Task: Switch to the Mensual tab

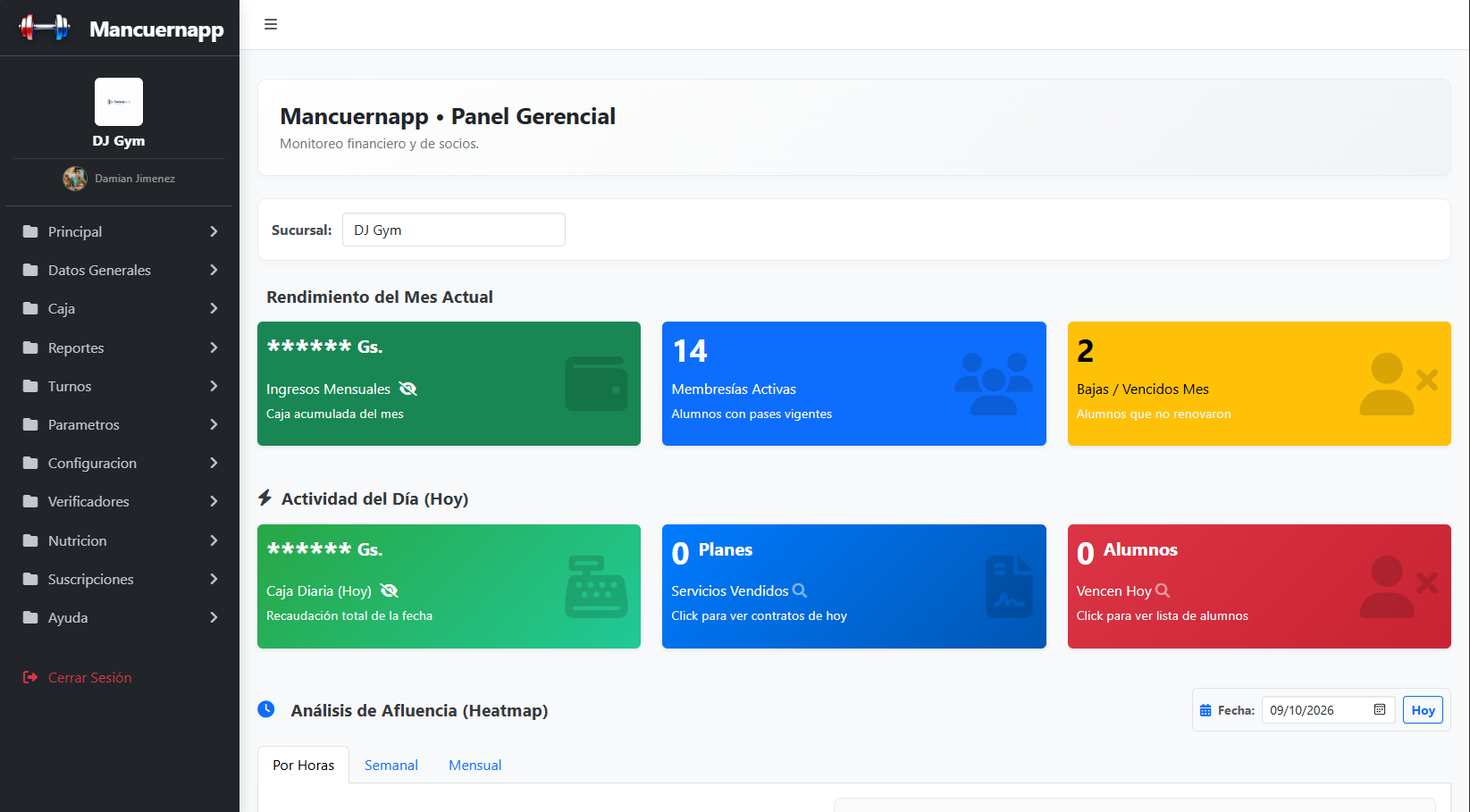Action: 475,765
